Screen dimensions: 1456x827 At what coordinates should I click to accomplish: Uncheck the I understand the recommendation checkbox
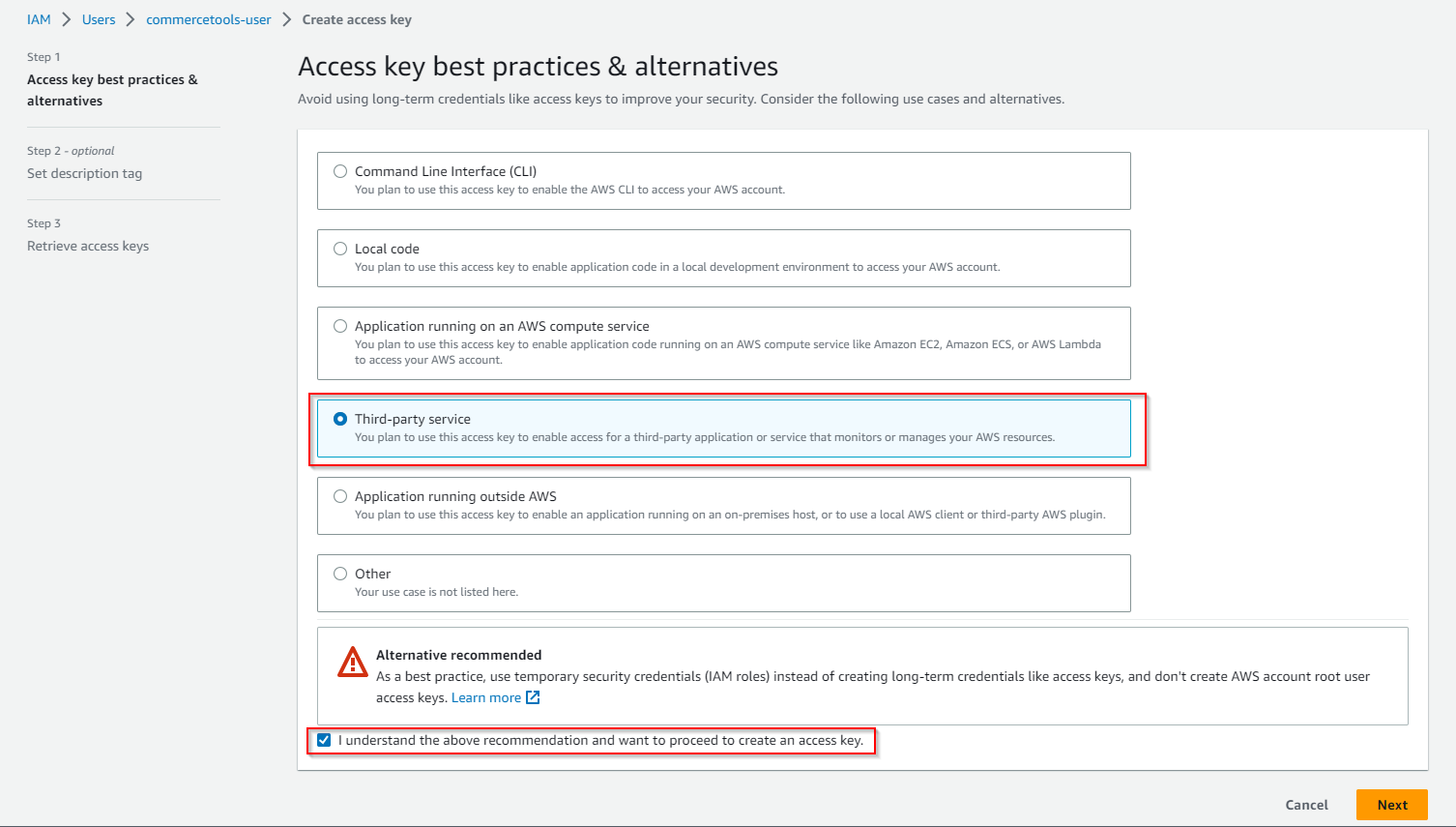click(x=324, y=740)
